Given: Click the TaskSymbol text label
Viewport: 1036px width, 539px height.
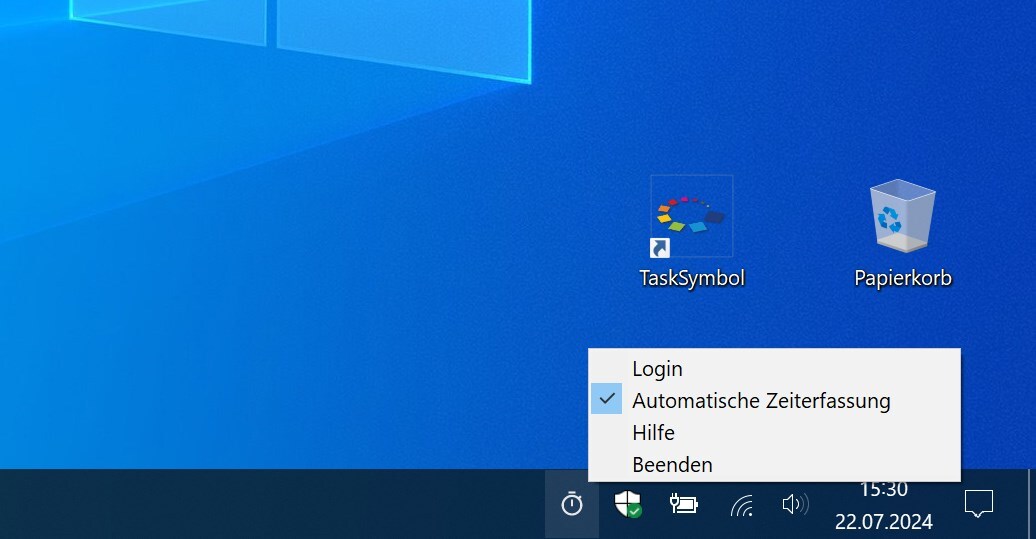Looking at the screenshot, I should (x=692, y=278).
